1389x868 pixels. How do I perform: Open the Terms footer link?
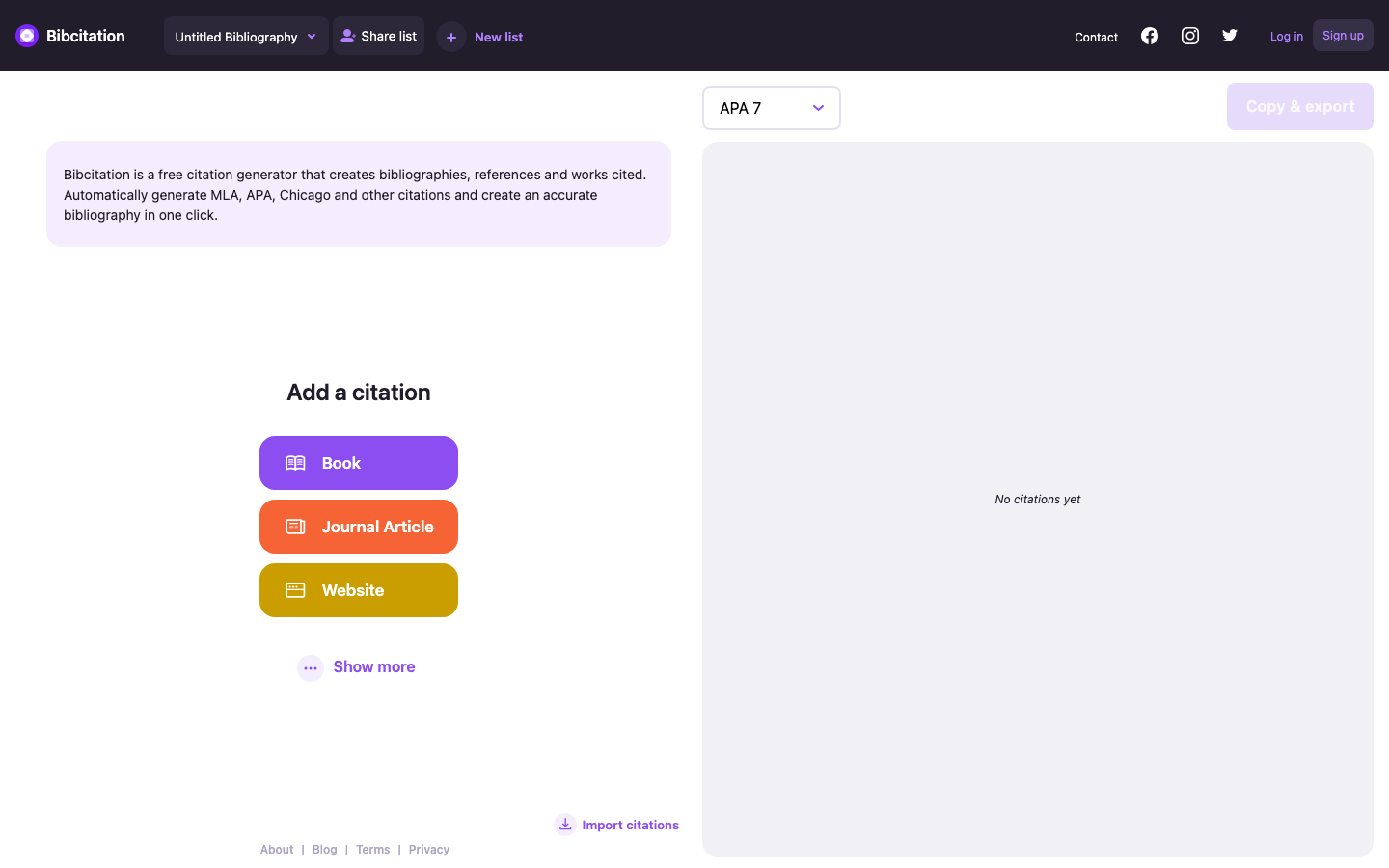373,850
